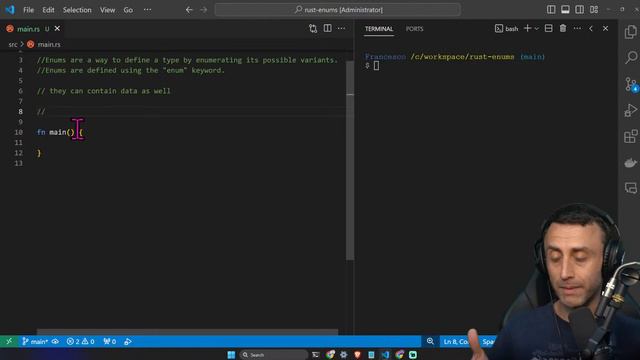Image resolution: width=640 pixels, height=360 pixels.
Task: Open the Extensions view
Action: click(x=631, y=136)
